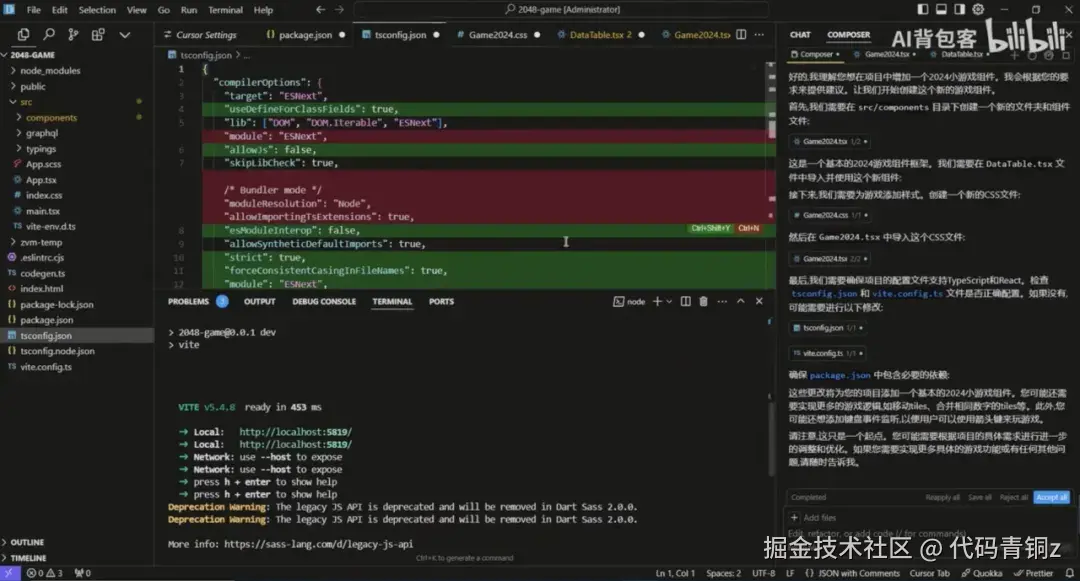
Task: Click the back navigation arrow
Action: 320,10
